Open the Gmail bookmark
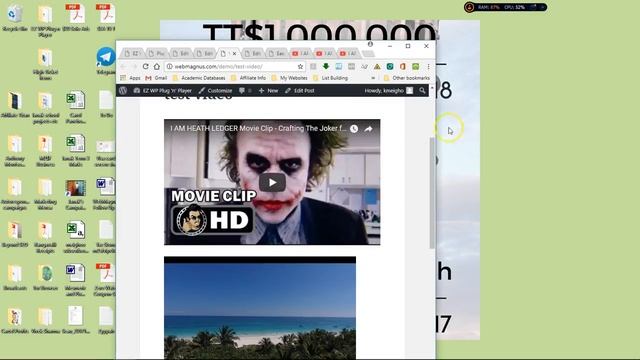Viewport: 640px width, 360px height. click(x=156, y=78)
